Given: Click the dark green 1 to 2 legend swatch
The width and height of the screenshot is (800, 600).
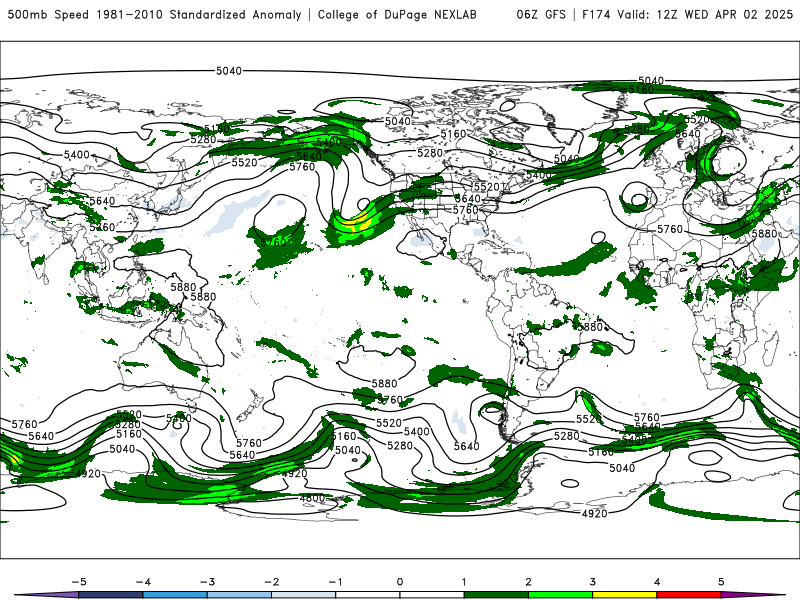Looking at the screenshot, I should [496, 595].
